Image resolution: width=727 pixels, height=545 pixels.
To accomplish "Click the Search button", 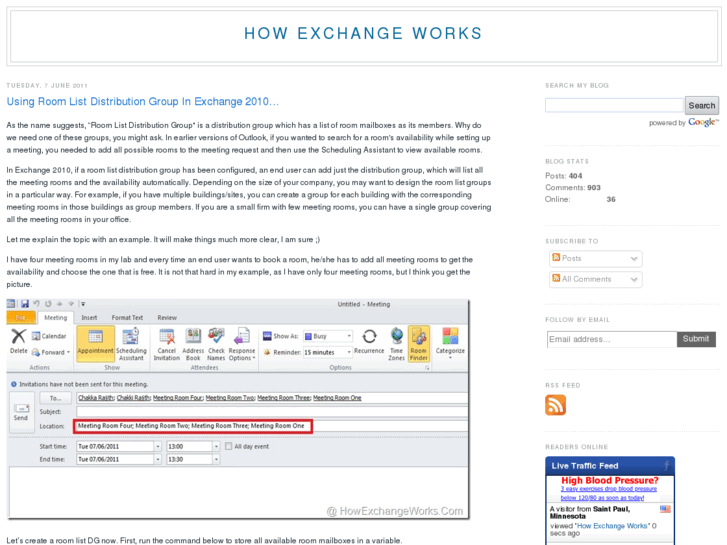I will click(701, 105).
